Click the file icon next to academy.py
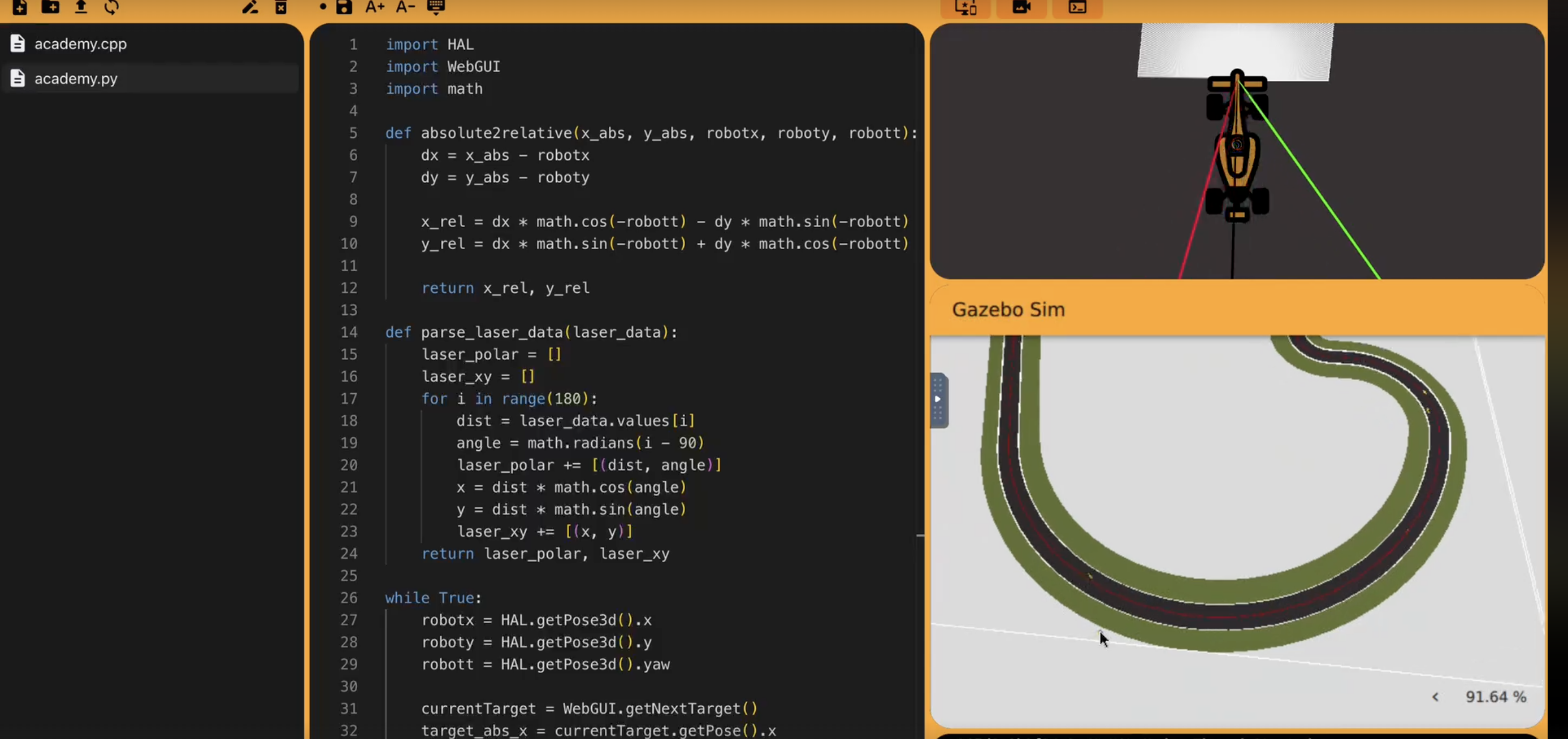Screen dimensions: 1568x739 pyautogui.click(x=18, y=79)
